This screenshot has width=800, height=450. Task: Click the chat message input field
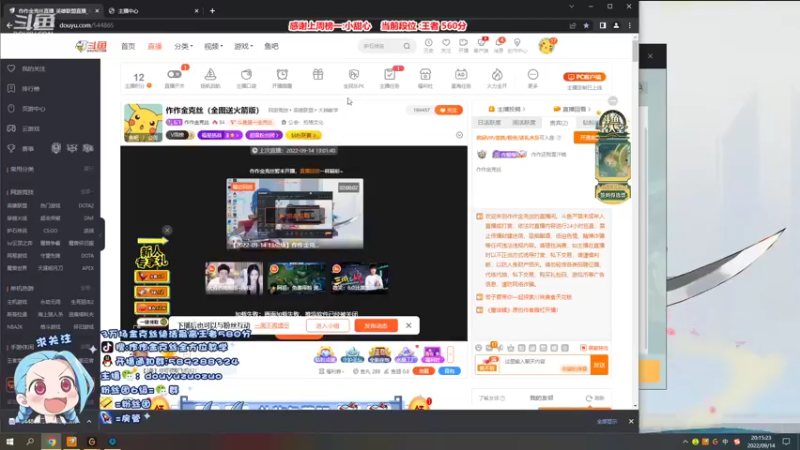tap(546, 364)
